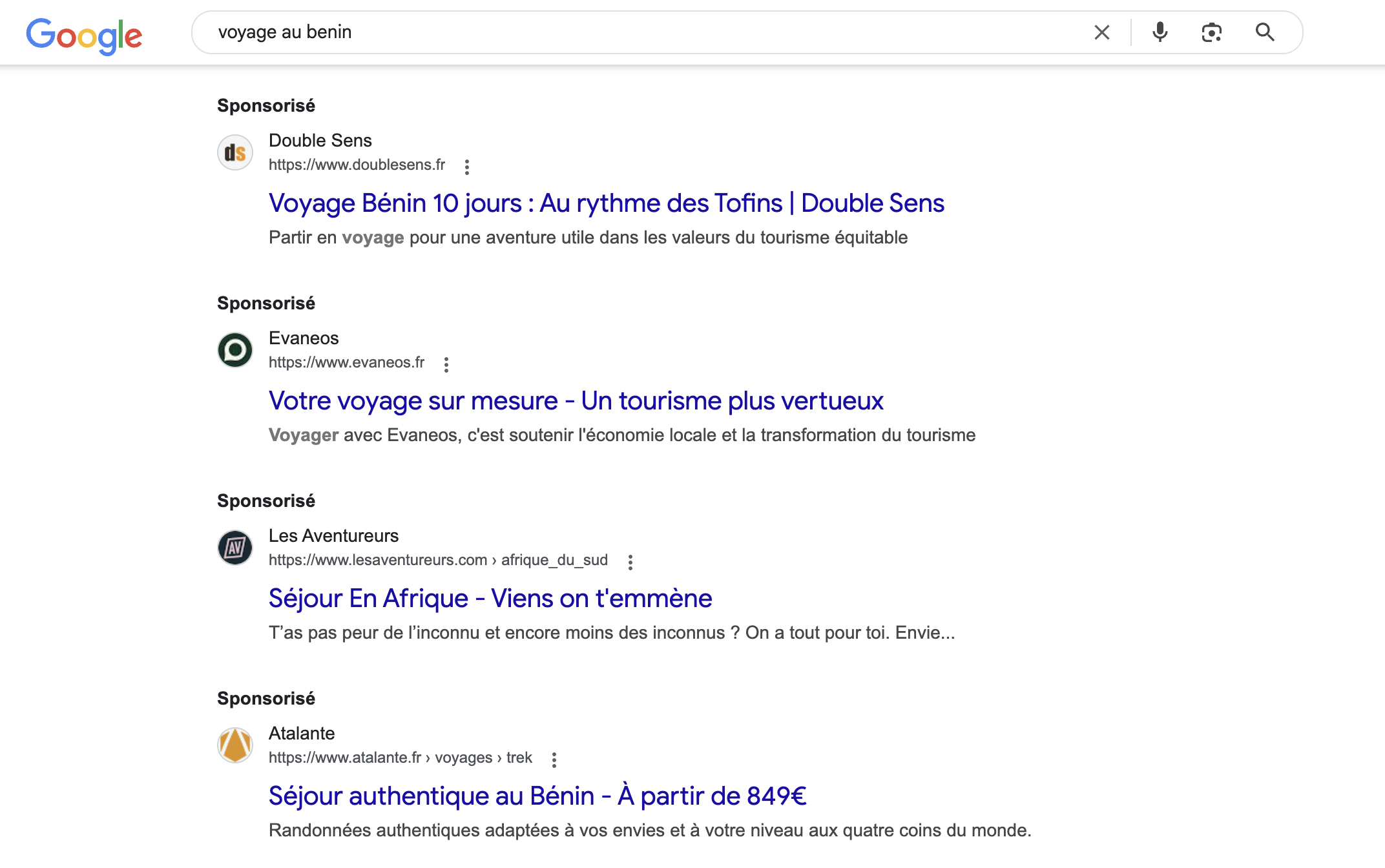This screenshot has width=1385, height=868.
Task: Click the Google logo
Action: pyautogui.click(x=84, y=36)
